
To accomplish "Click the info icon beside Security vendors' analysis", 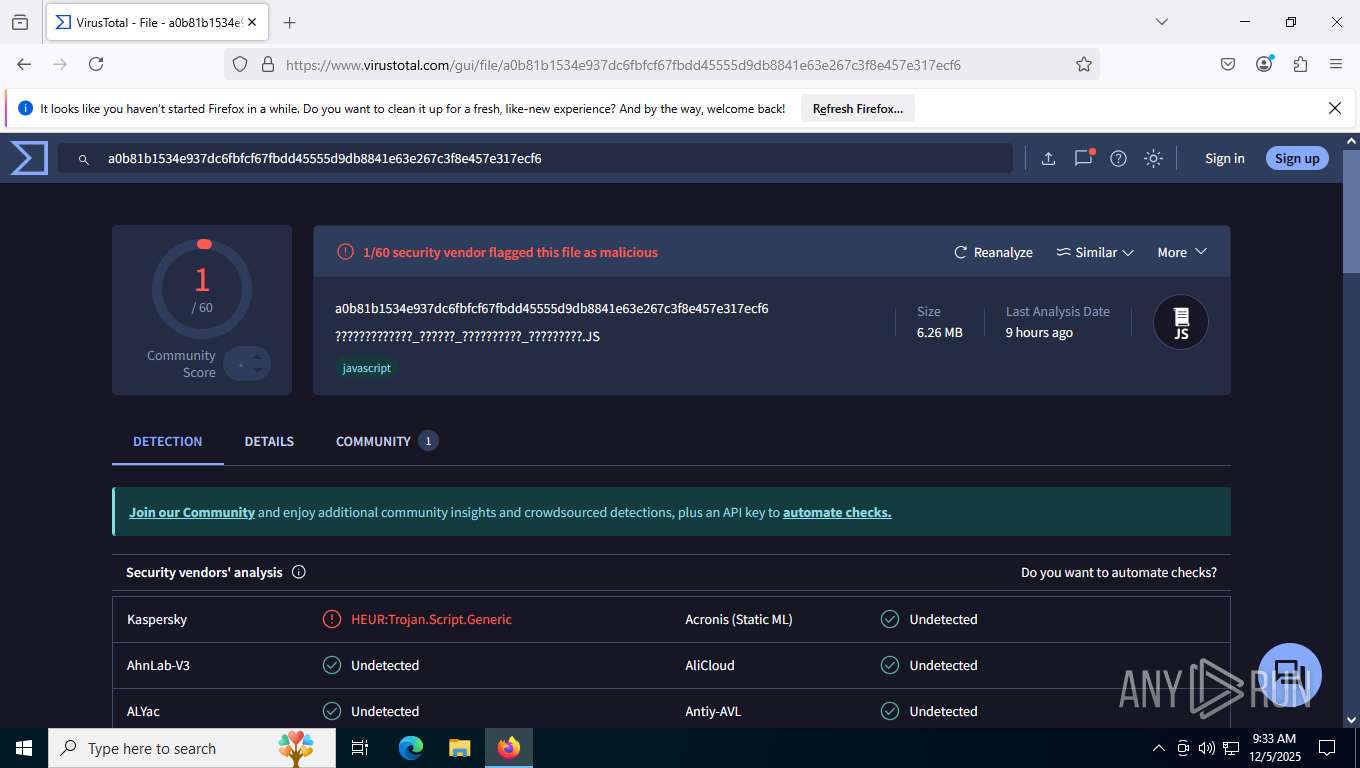I will (298, 572).
